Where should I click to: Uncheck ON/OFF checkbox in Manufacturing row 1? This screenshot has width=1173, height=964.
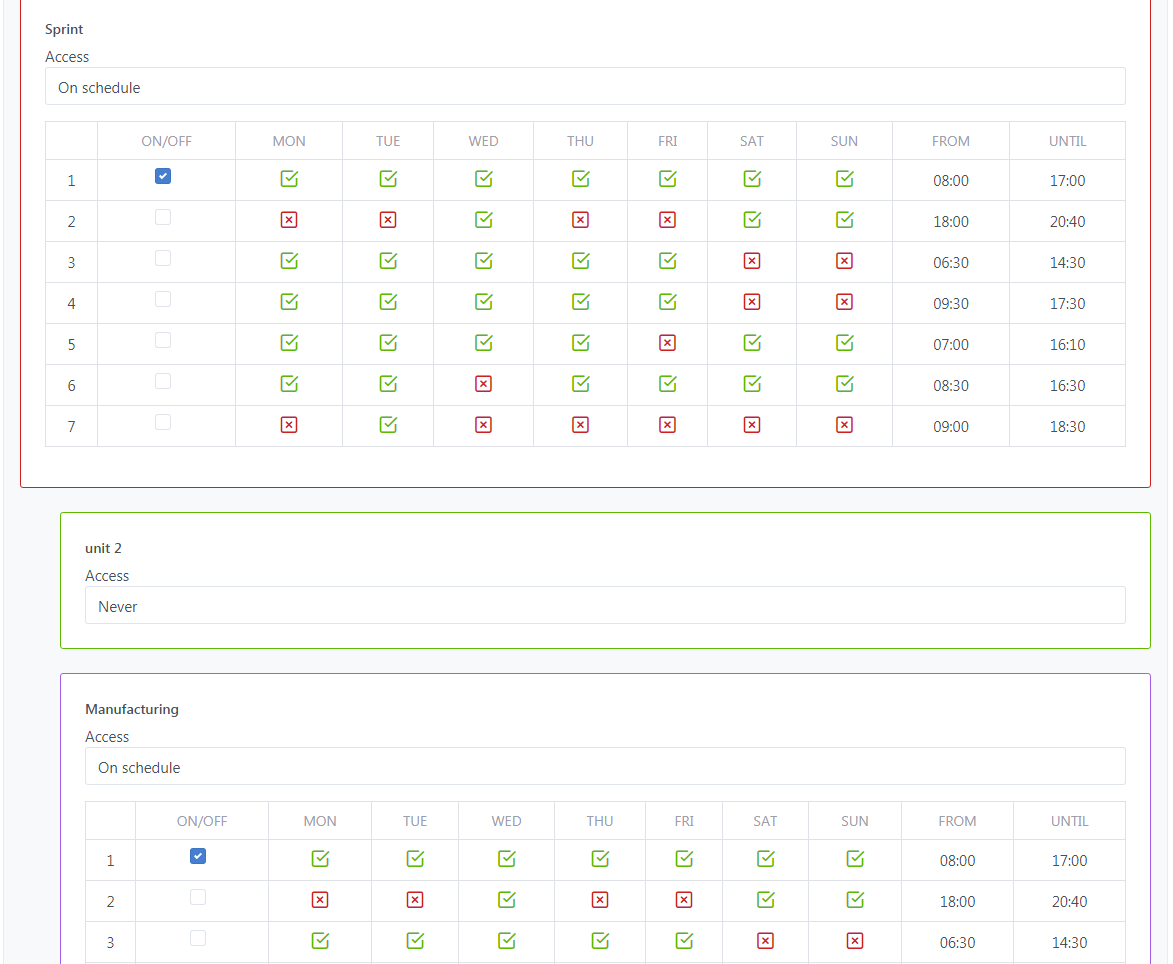tap(198, 856)
